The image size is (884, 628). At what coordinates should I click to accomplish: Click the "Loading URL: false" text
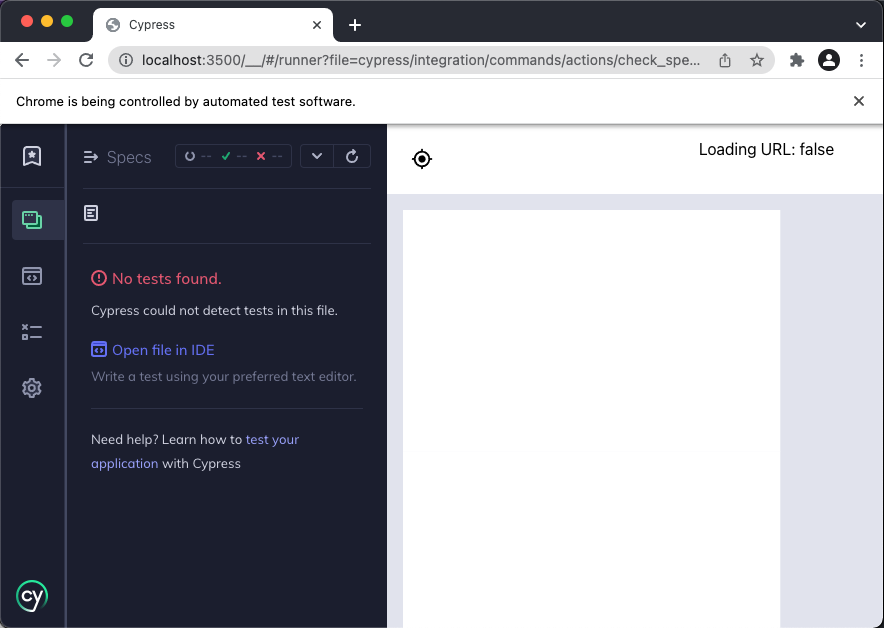766,149
